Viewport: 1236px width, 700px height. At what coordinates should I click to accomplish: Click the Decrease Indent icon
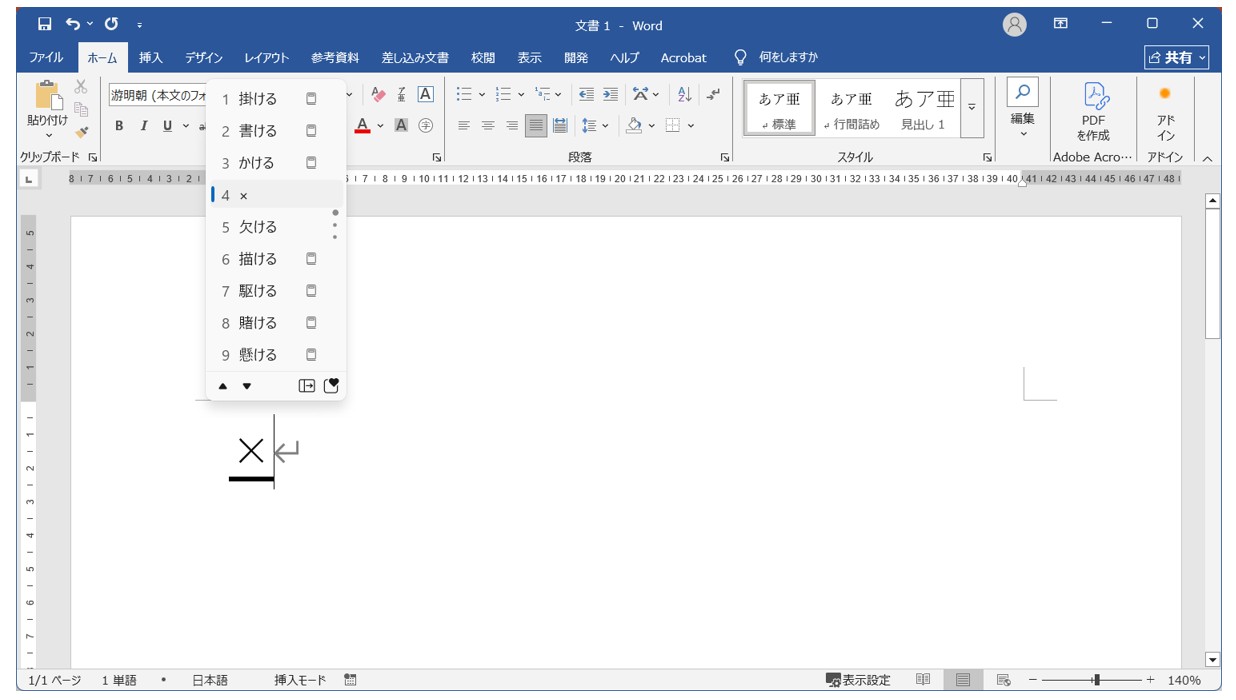pos(586,94)
